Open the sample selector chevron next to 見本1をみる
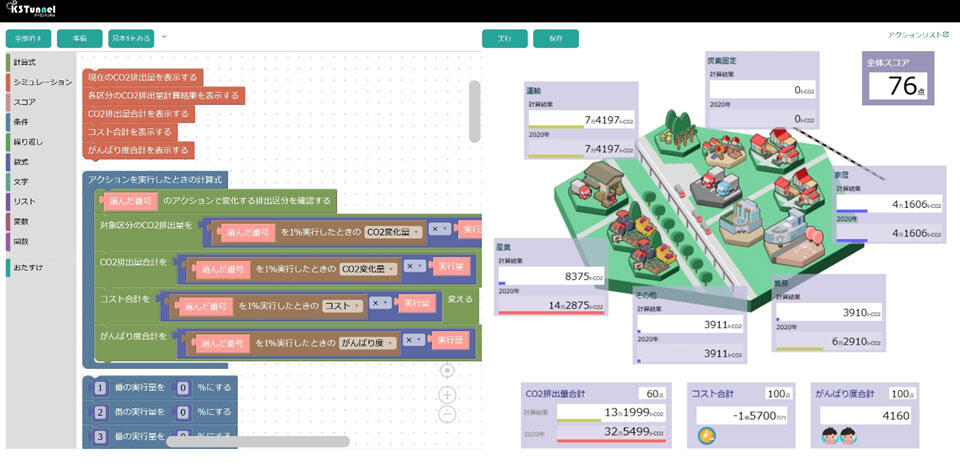The height and width of the screenshot is (468, 960). pyautogui.click(x=164, y=37)
